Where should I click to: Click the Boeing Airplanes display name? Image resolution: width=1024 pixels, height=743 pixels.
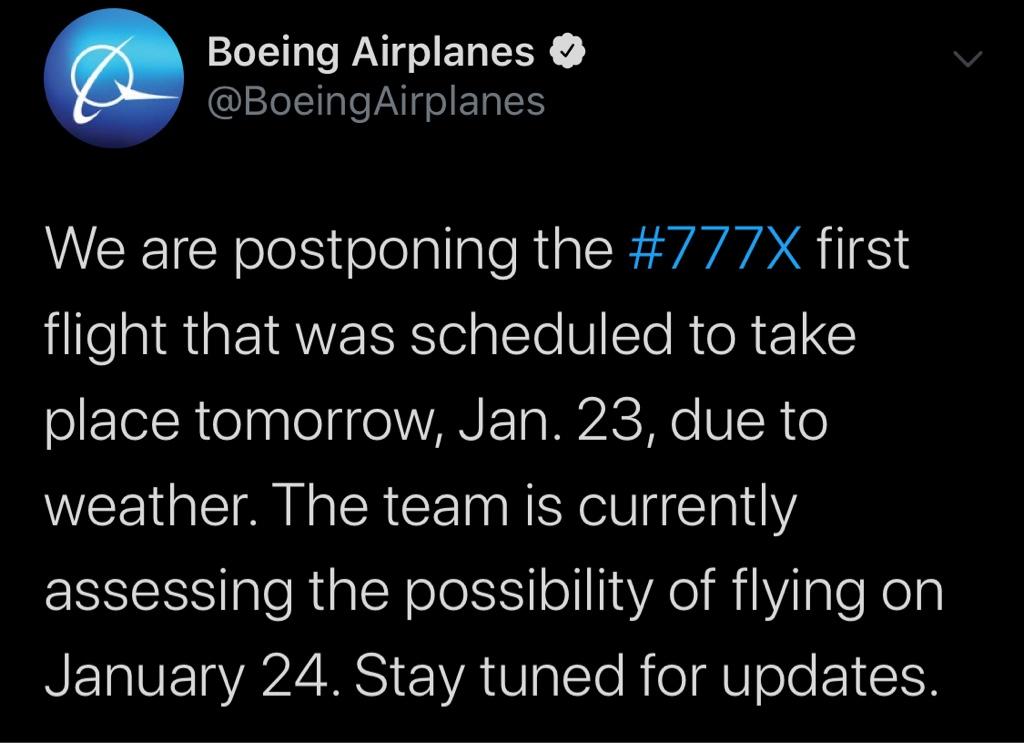371,52
